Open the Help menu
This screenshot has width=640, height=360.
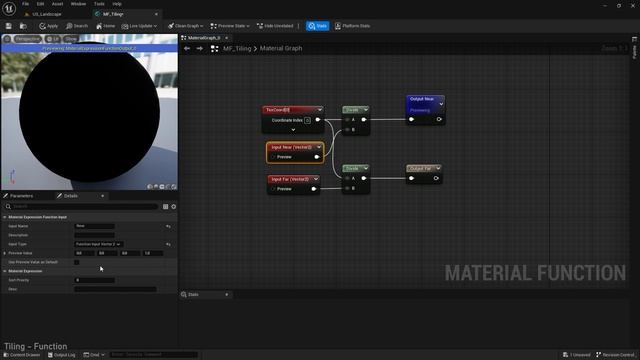point(117,4)
